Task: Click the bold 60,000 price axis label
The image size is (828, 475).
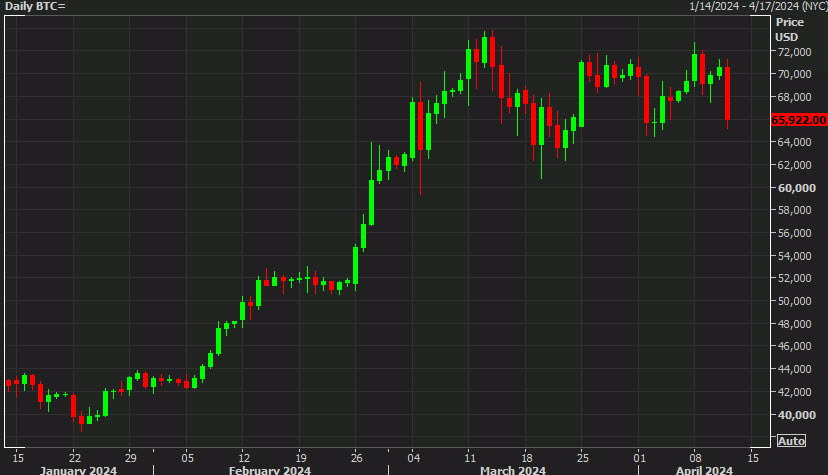Action: [x=796, y=188]
